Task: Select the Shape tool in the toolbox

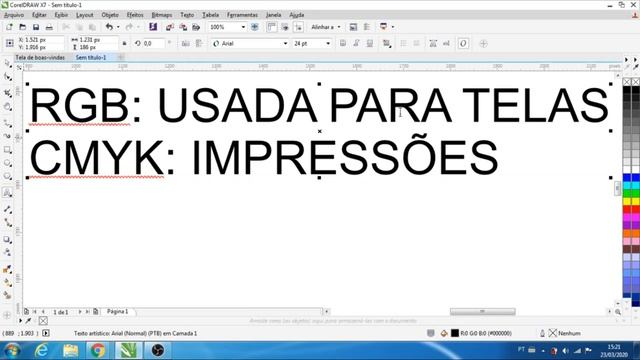Action: click(8, 77)
